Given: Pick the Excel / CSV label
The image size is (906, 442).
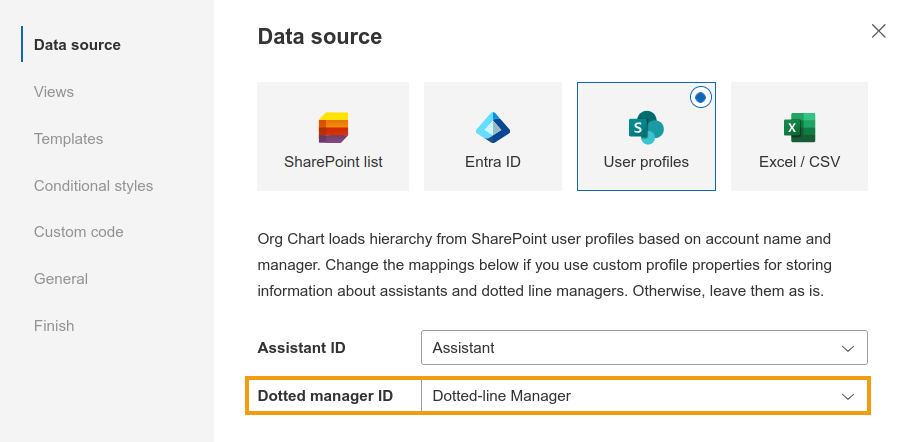Looking at the screenshot, I should (x=800, y=162).
